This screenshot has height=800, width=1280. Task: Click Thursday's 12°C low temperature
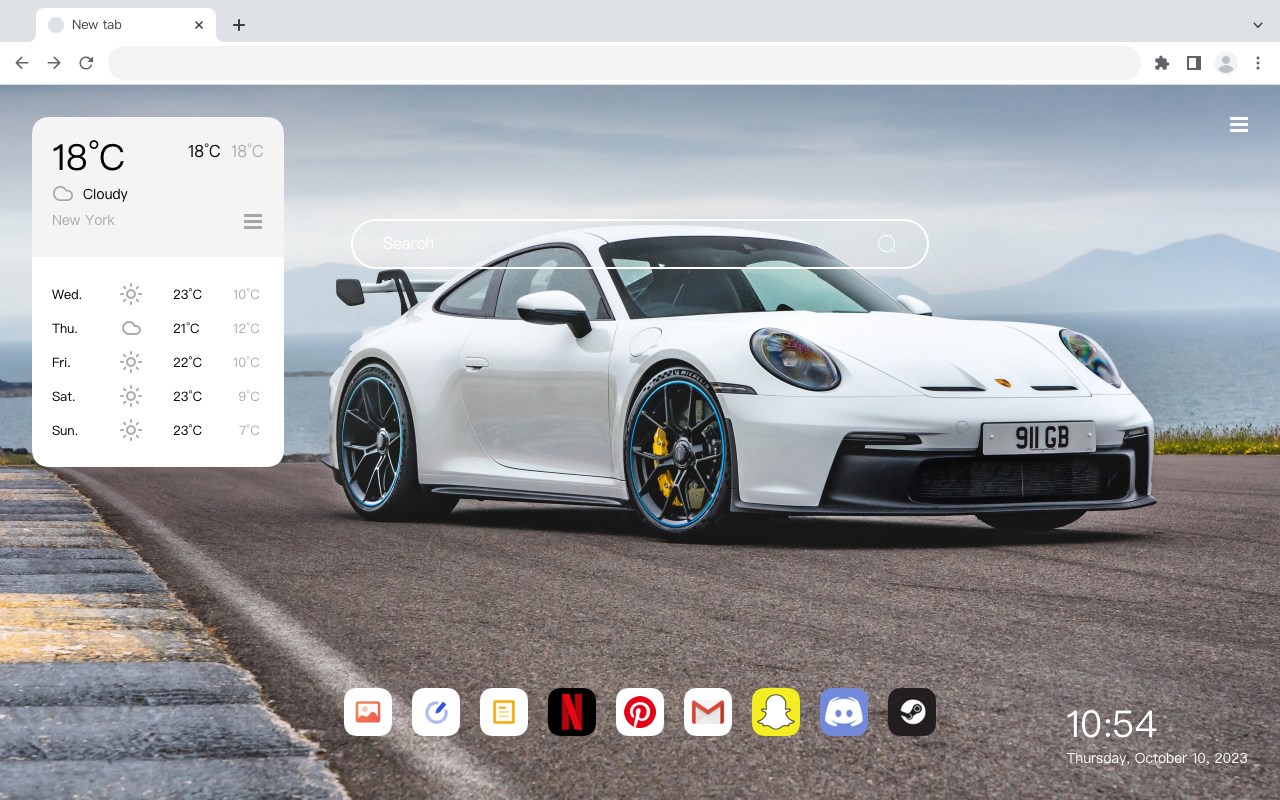(246, 328)
